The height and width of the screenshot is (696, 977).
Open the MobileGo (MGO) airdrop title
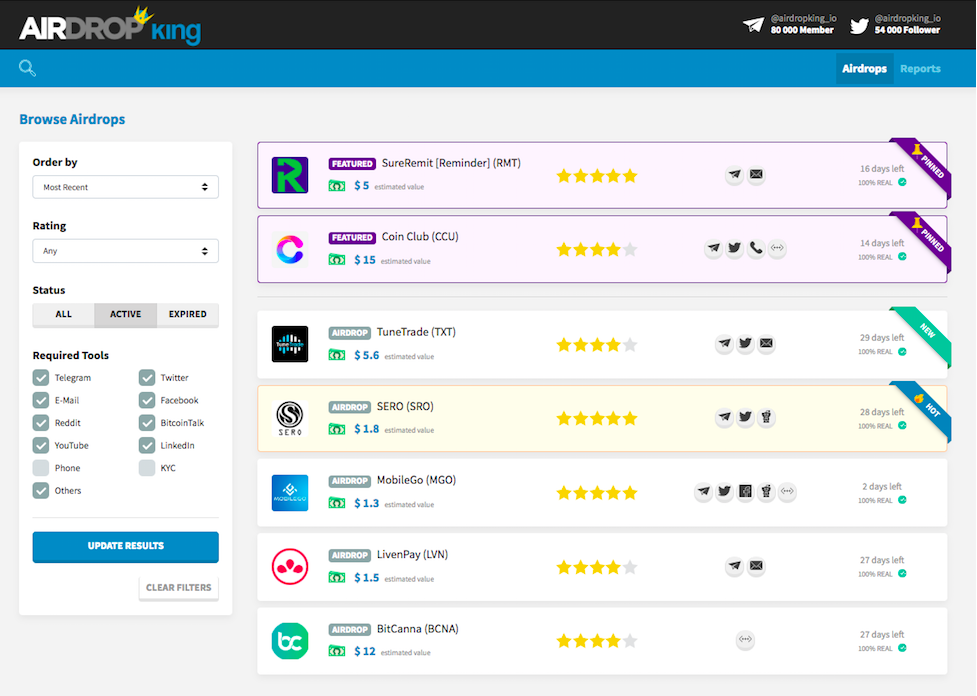tap(416, 480)
